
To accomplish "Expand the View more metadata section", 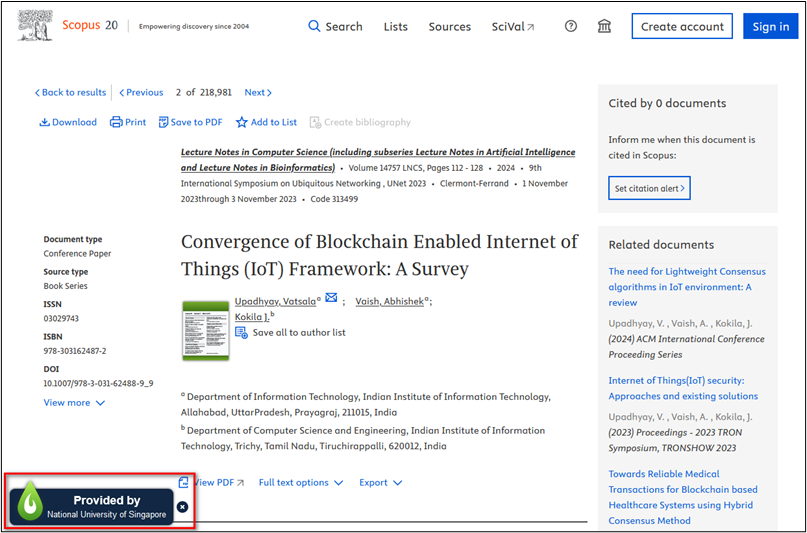I will click(x=74, y=403).
